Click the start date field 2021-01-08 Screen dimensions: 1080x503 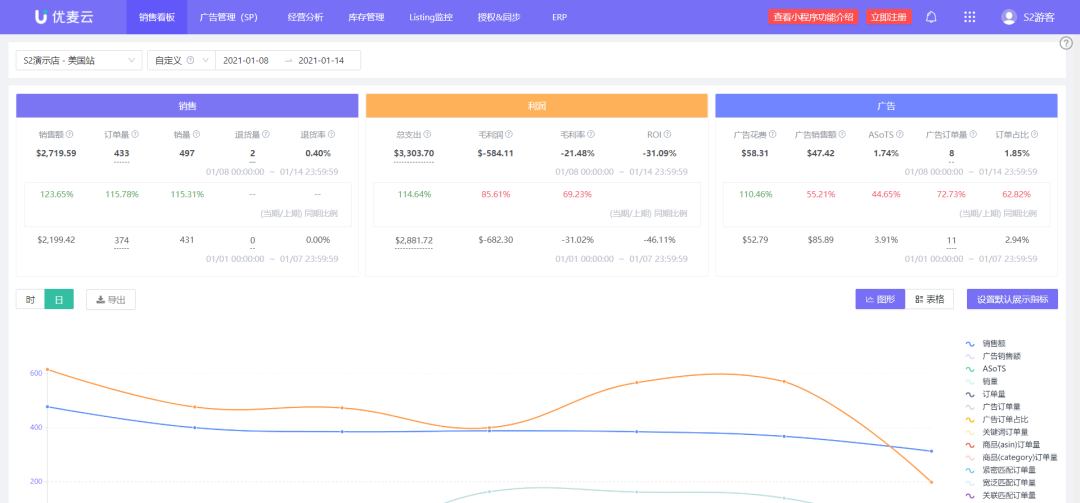click(x=246, y=61)
